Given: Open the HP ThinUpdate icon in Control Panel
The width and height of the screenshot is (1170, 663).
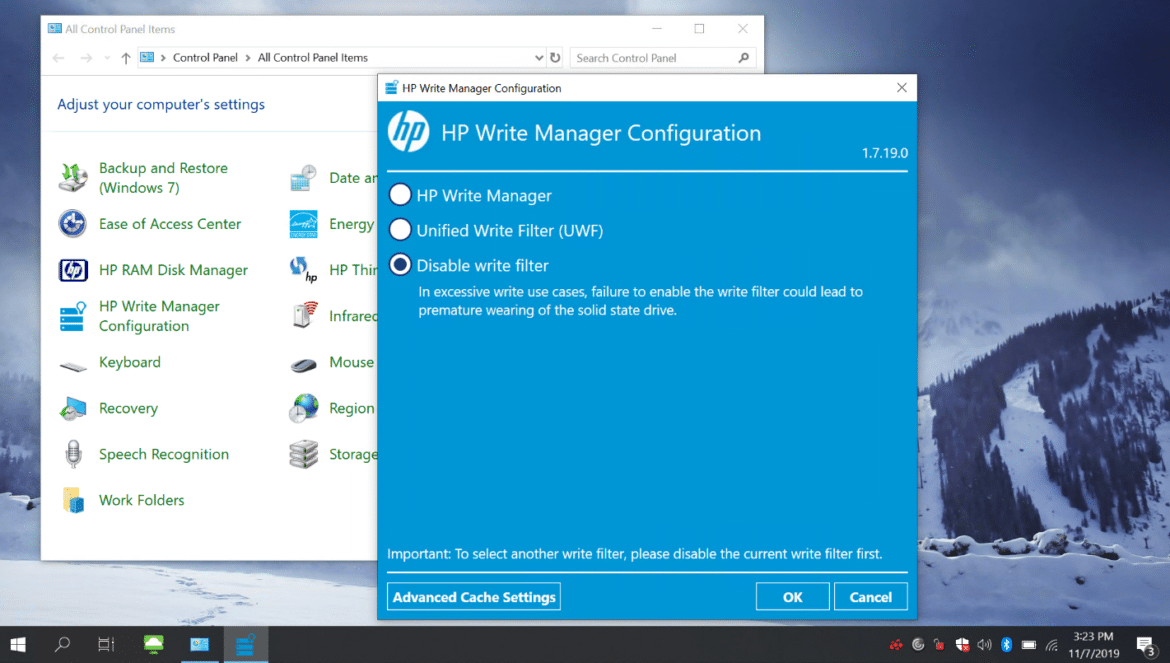Looking at the screenshot, I should pos(304,270).
